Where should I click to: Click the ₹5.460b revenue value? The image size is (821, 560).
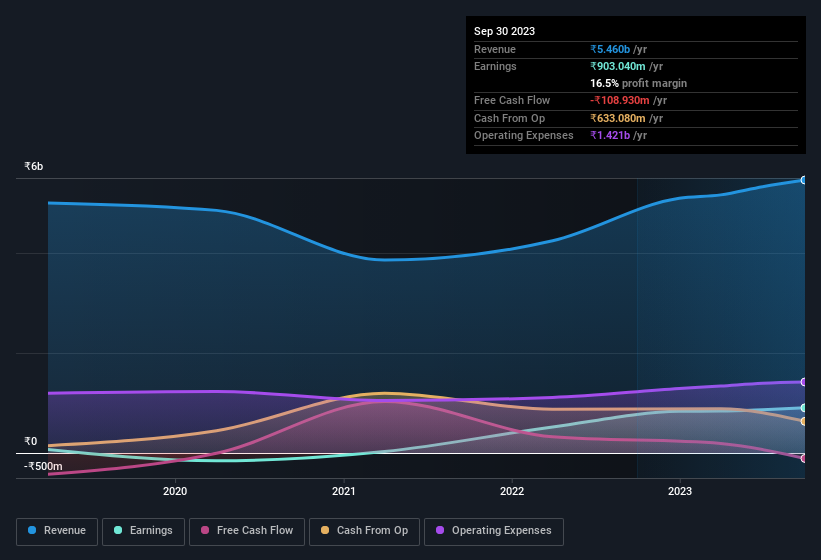point(610,49)
